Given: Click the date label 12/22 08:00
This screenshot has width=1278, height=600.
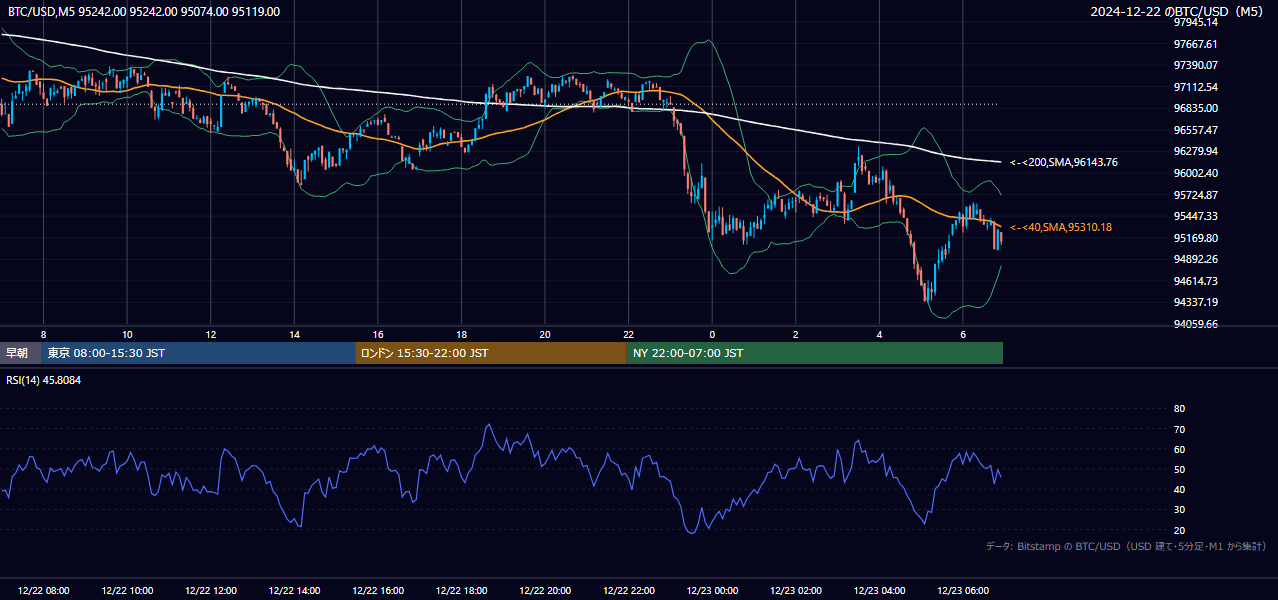Looking at the screenshot, I should [44, 591].
